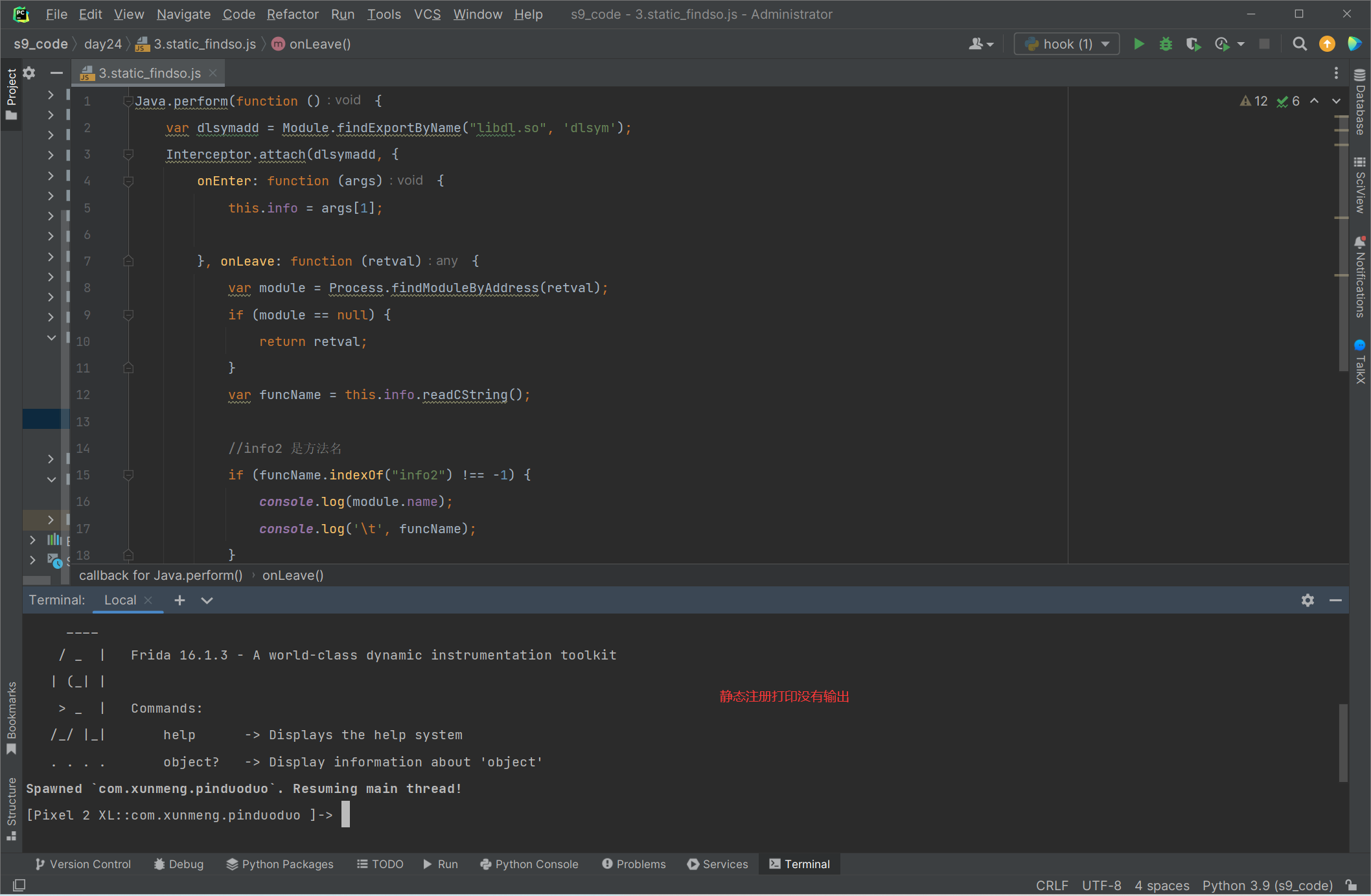Open new terminal with plus button
This screenshot has width=1371, height=896.
tap(179, 599)
